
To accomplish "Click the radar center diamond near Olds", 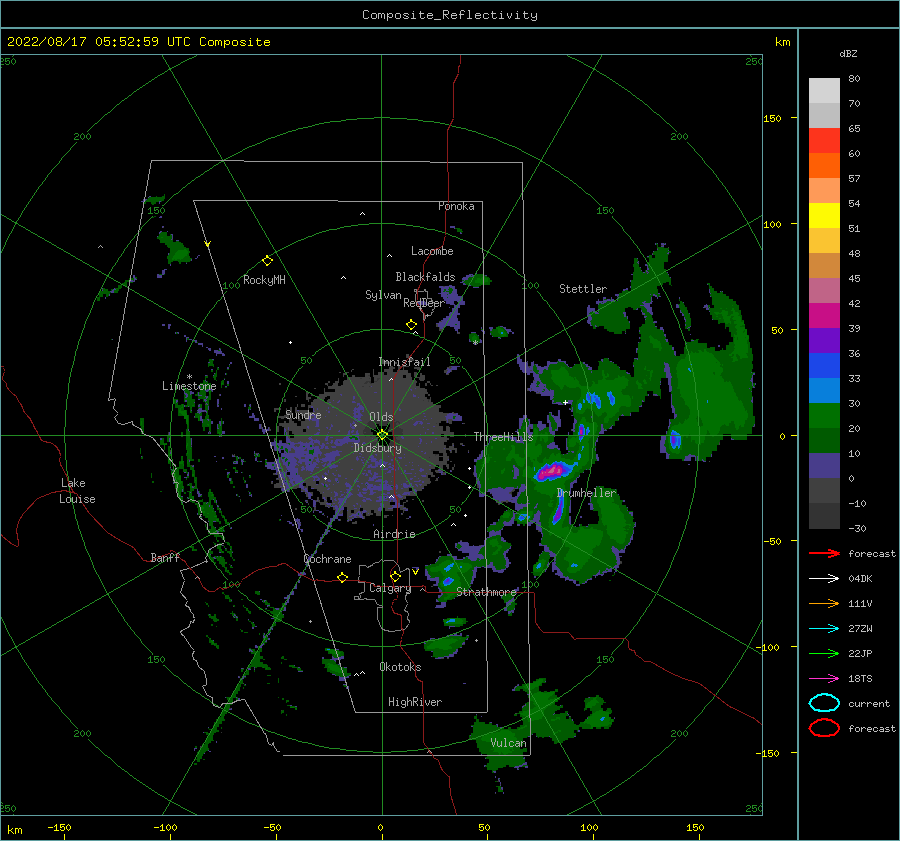I will click(382, 435).
